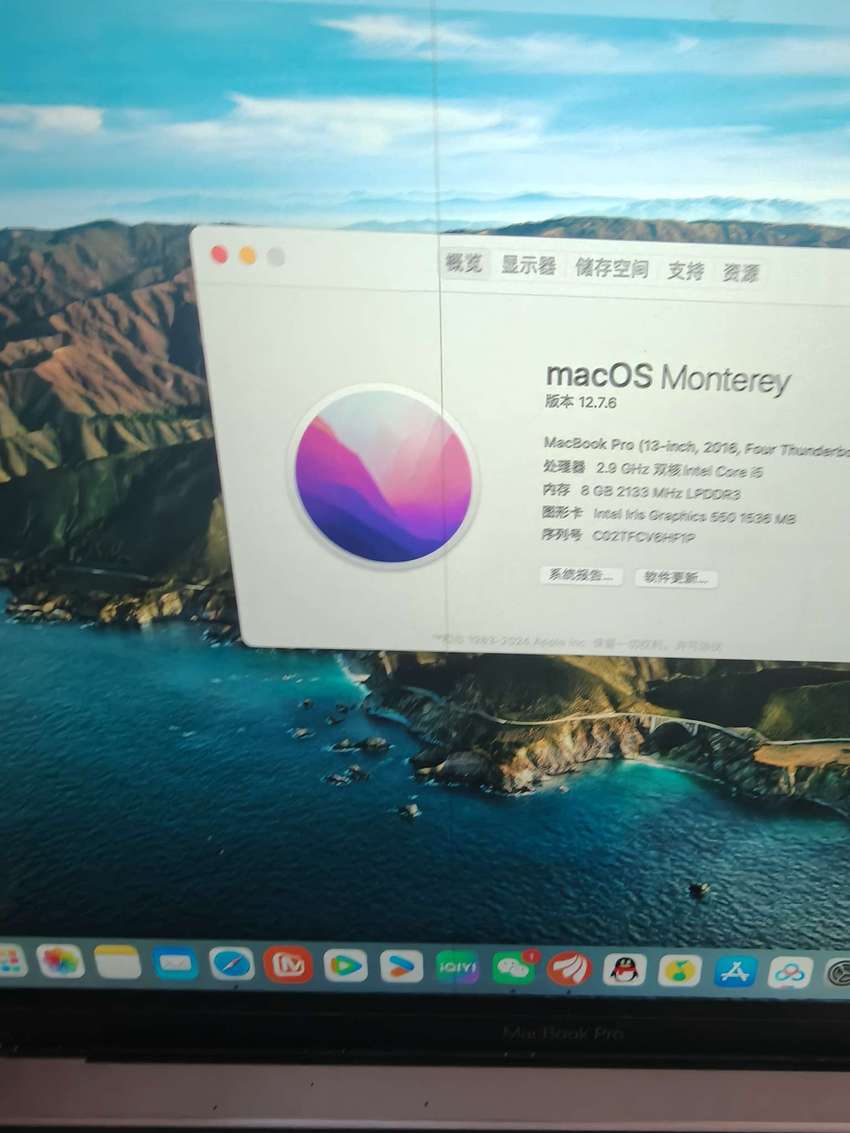Image resolution: width=850 pixels, height=1133 pixels.
Task: Click the serial number value after 序列号
Action: point(643,537)
